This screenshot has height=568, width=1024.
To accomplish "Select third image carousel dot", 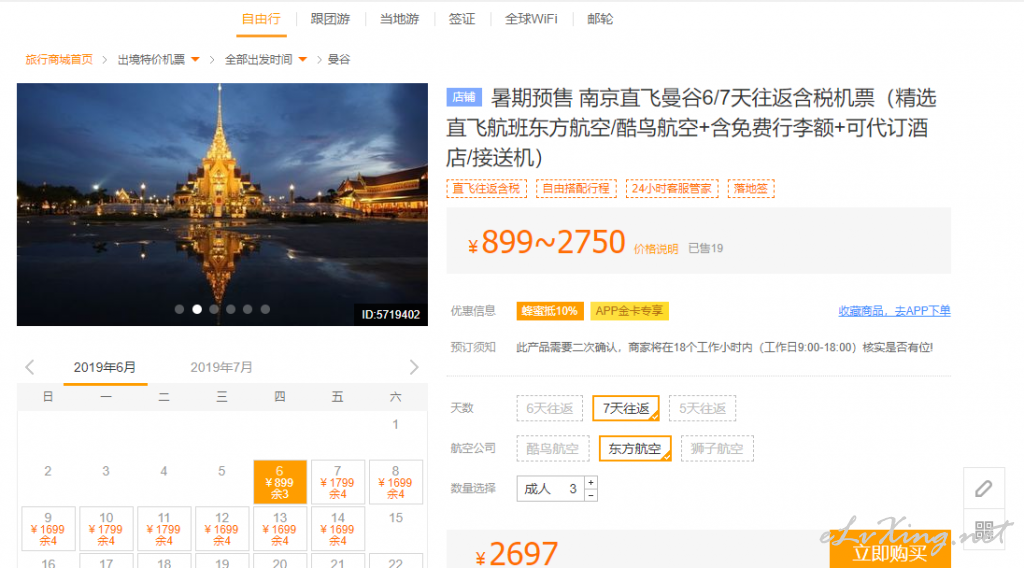I will (x=214, y=309).
